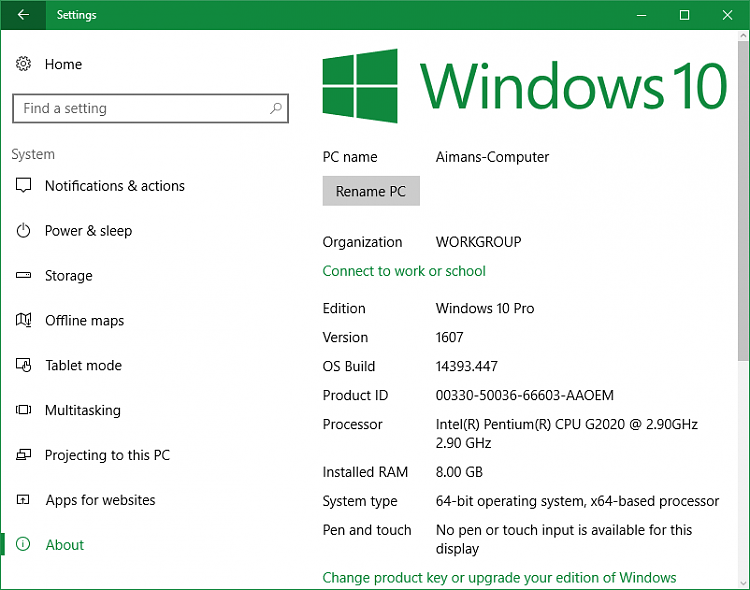The height and width of the screenshot is (590, 750).
Task: Select the Storage section
Action: coord(68,276)
